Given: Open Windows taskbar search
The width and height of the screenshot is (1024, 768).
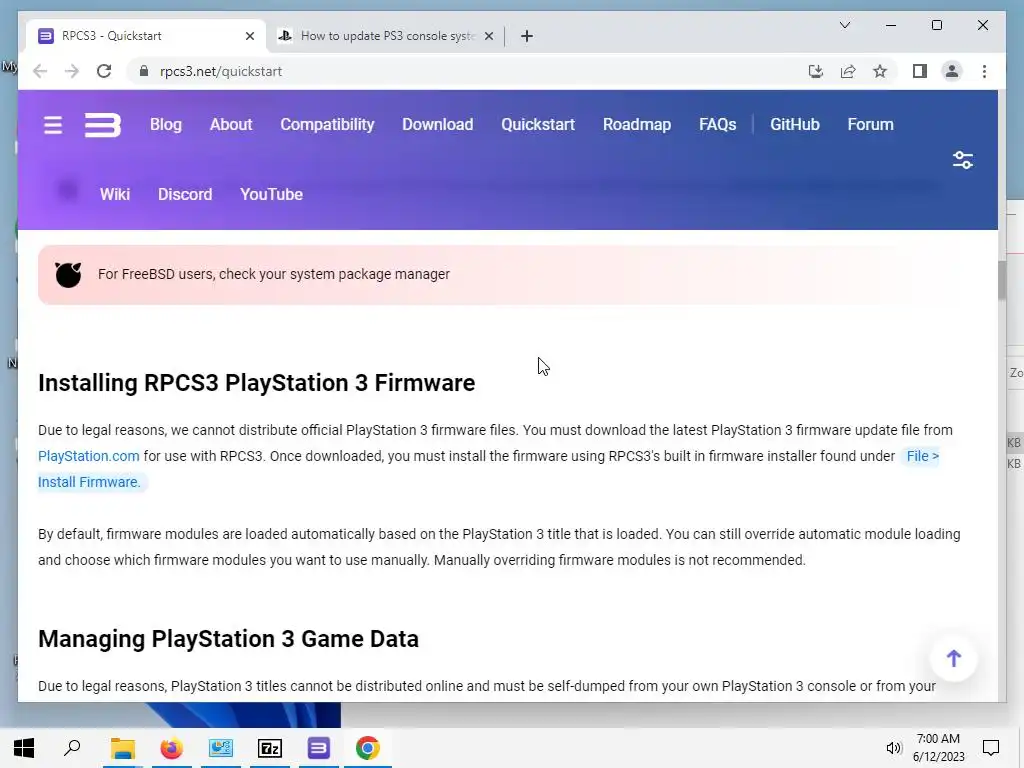Looking at the screenshot, I should [x=72, y=748].
